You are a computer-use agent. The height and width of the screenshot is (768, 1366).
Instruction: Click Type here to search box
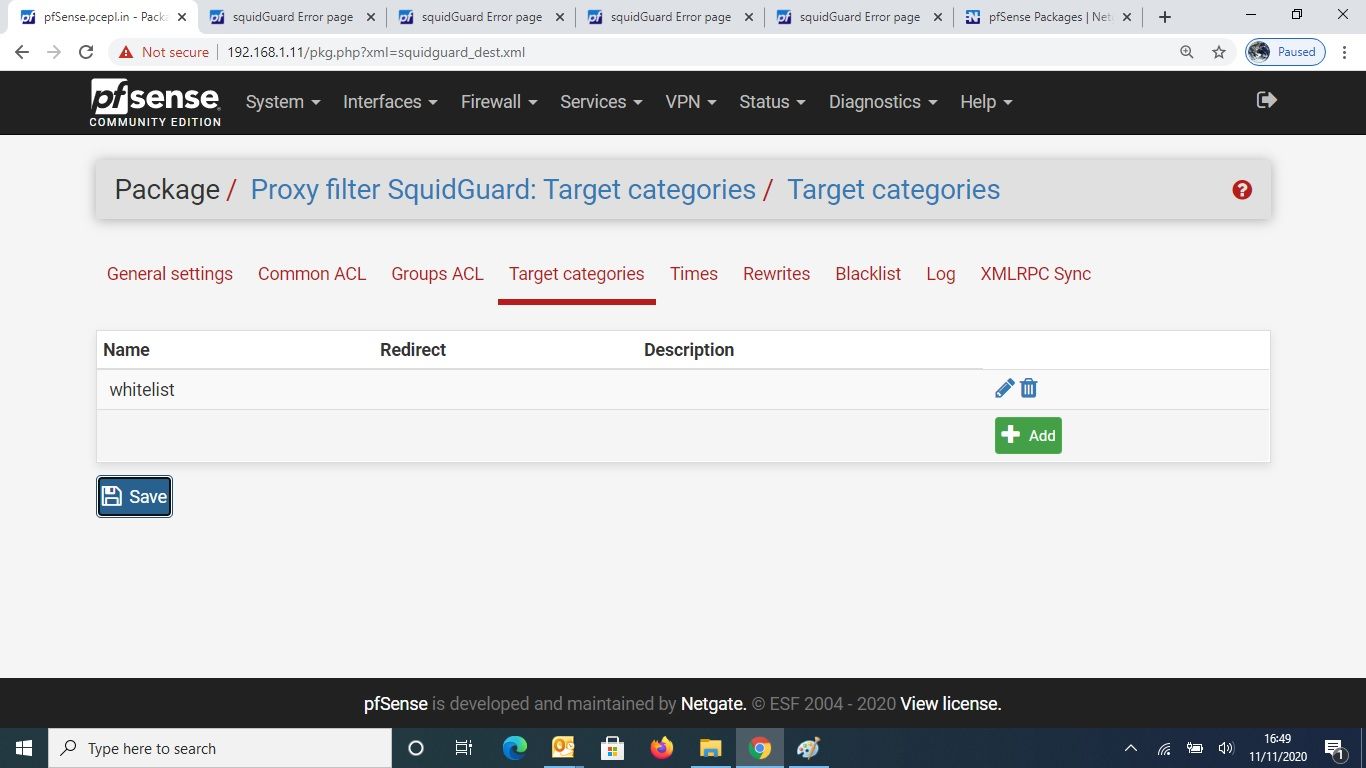pyautogui.click(x=220, y=748)
